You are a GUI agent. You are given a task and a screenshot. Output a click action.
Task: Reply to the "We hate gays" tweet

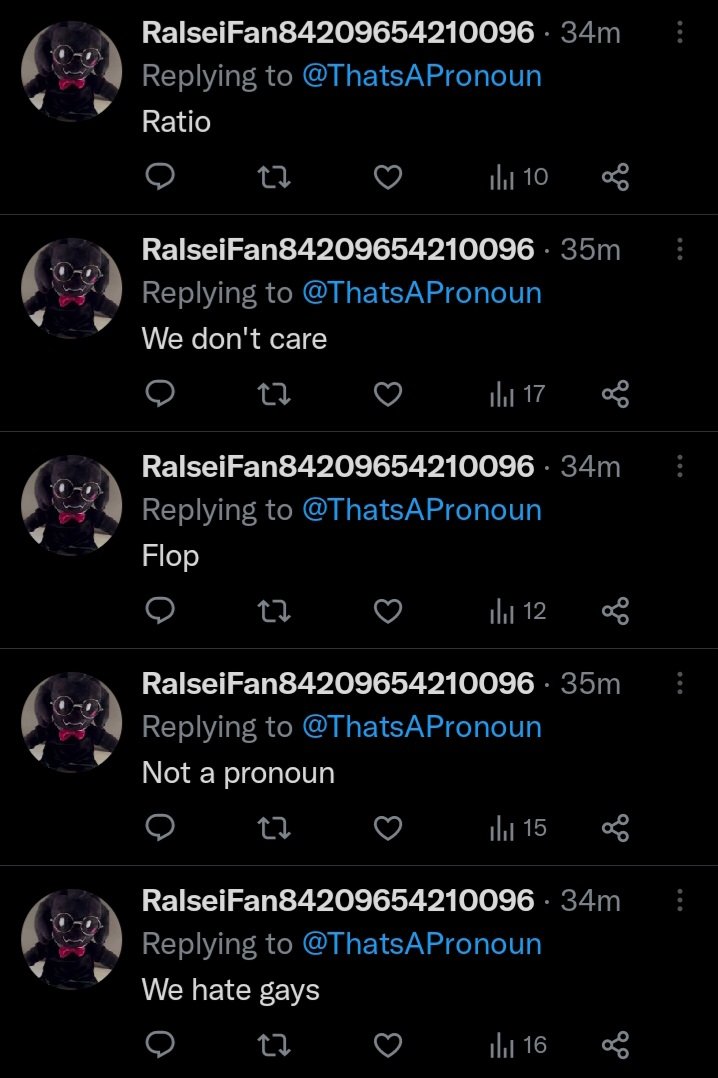(x=160, y=1044)
